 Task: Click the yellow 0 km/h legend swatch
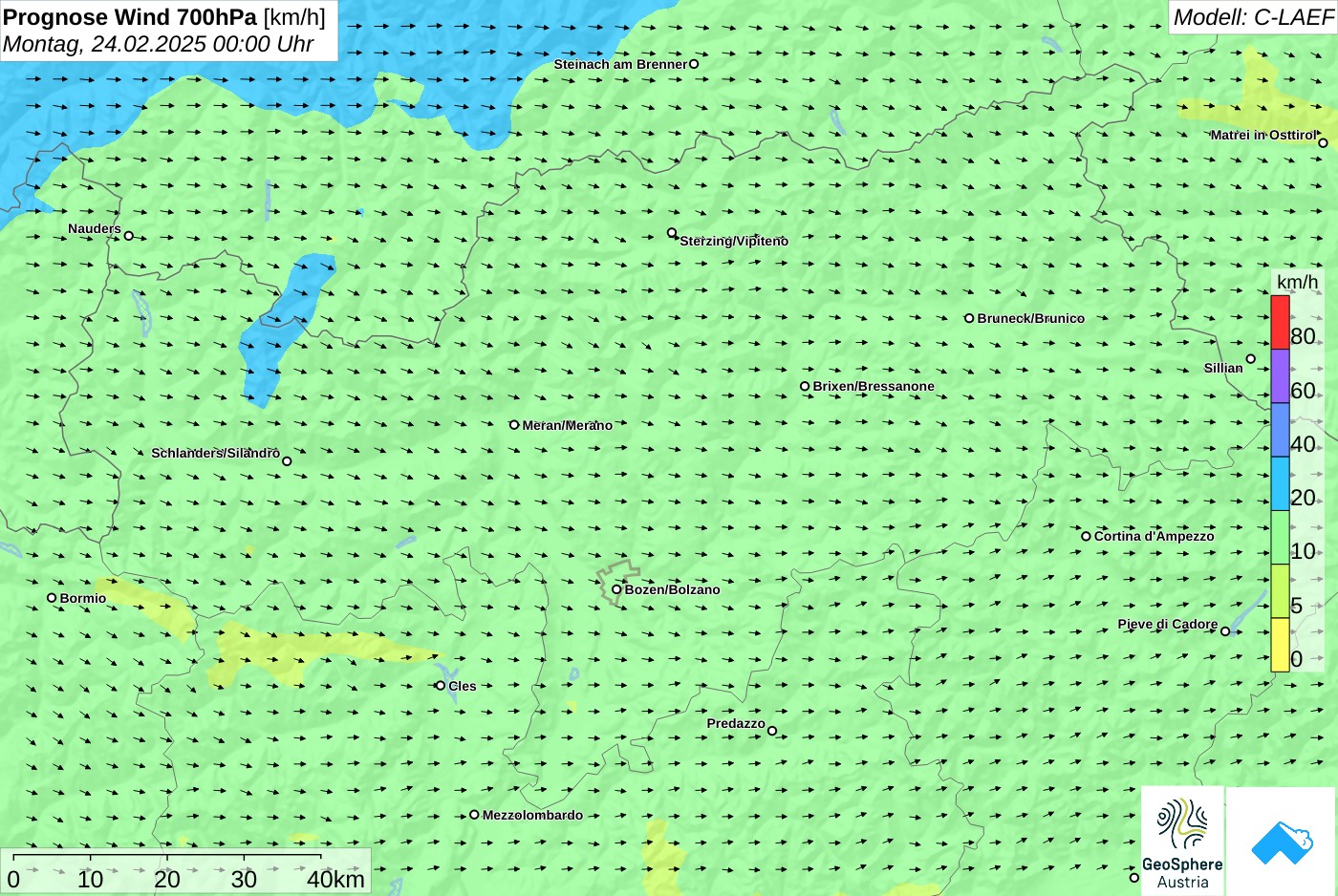(1280, 645)
